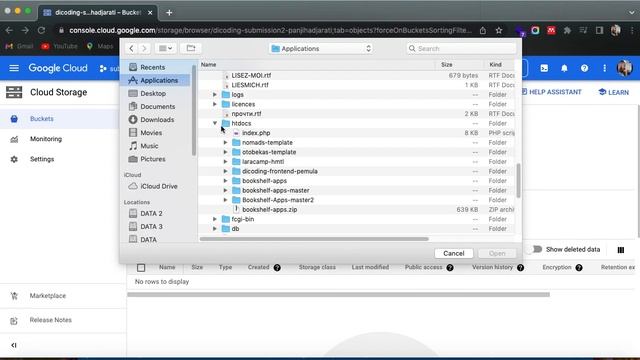The width and height of the screenshot is (640, 360).
Task: Open Release Notes link
Action: point(51,320)
